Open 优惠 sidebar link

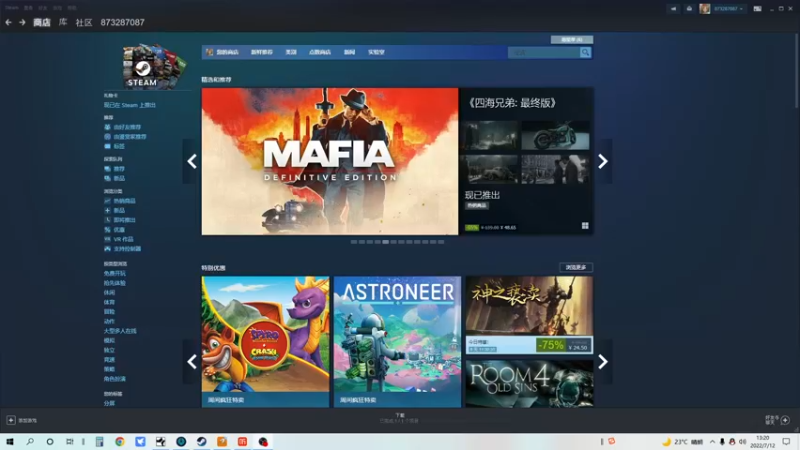(x=119, y=230)
